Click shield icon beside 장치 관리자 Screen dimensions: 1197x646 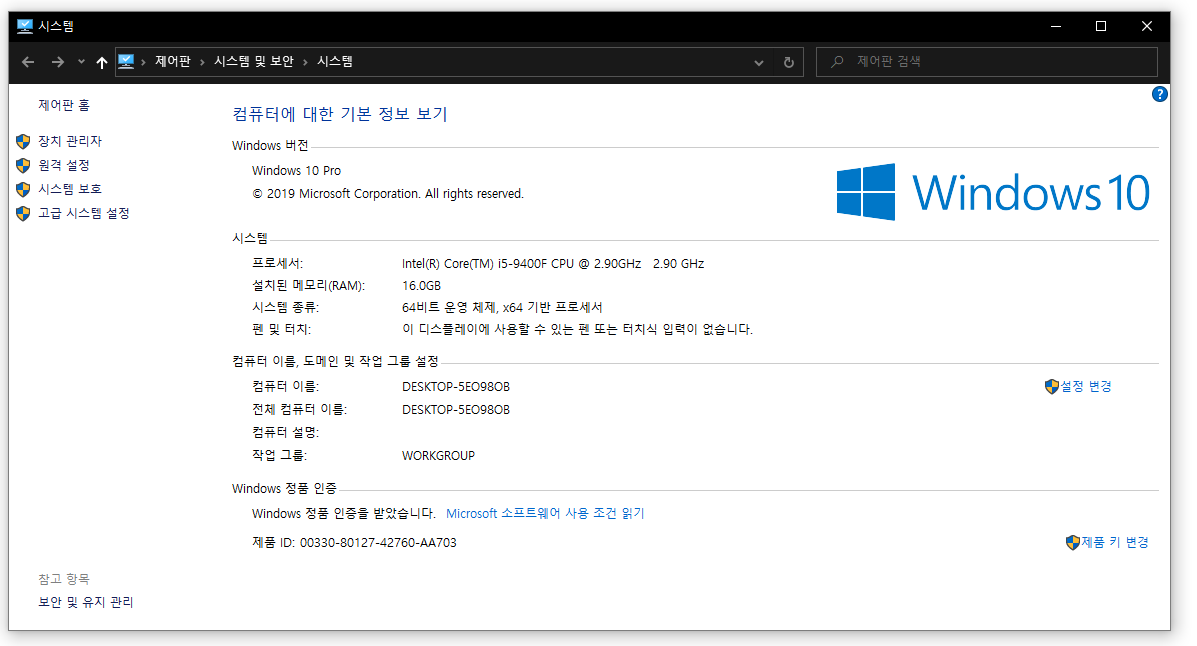coord(23,141)
